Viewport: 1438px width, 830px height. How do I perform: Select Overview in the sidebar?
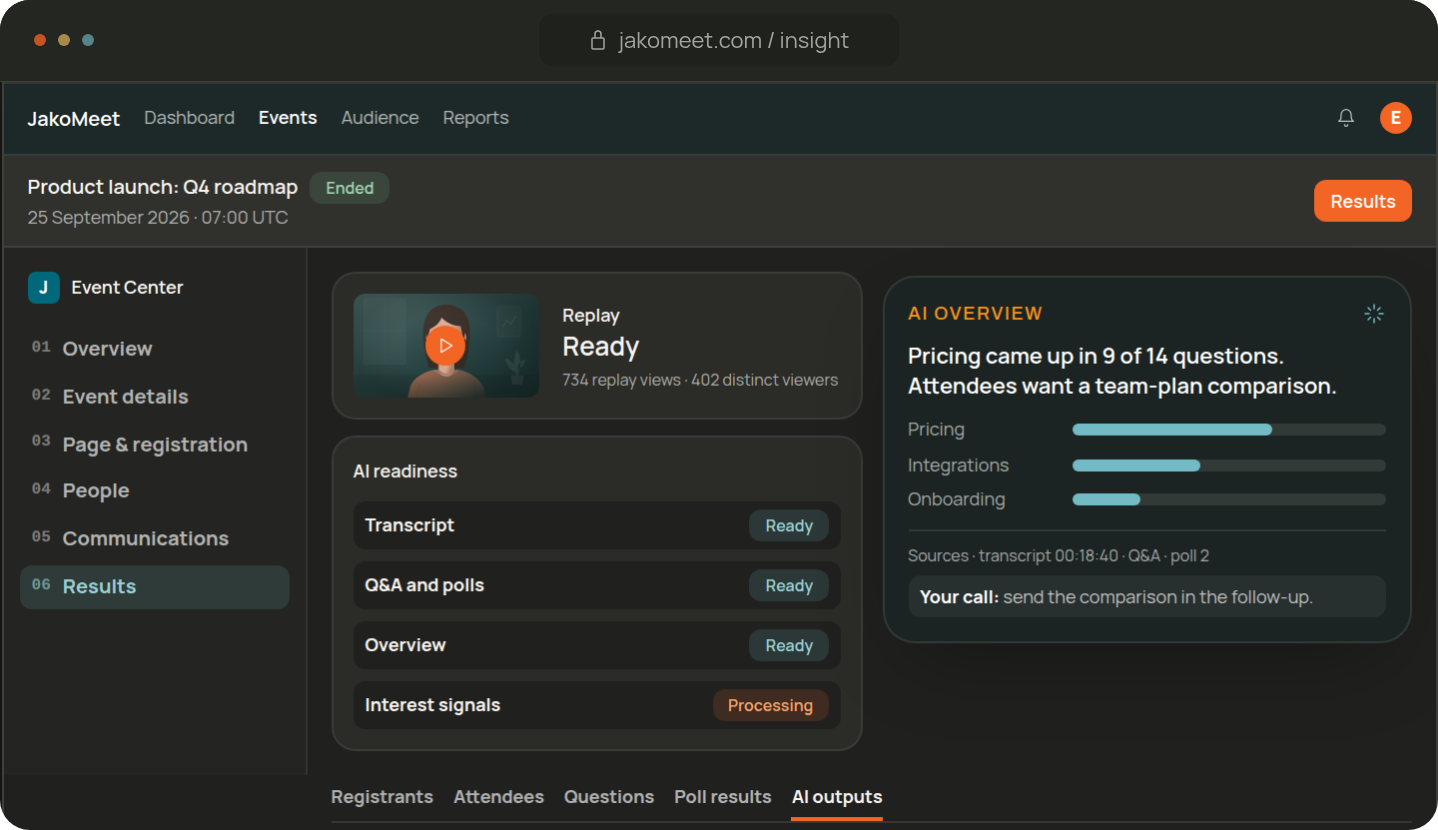(155, 349)
